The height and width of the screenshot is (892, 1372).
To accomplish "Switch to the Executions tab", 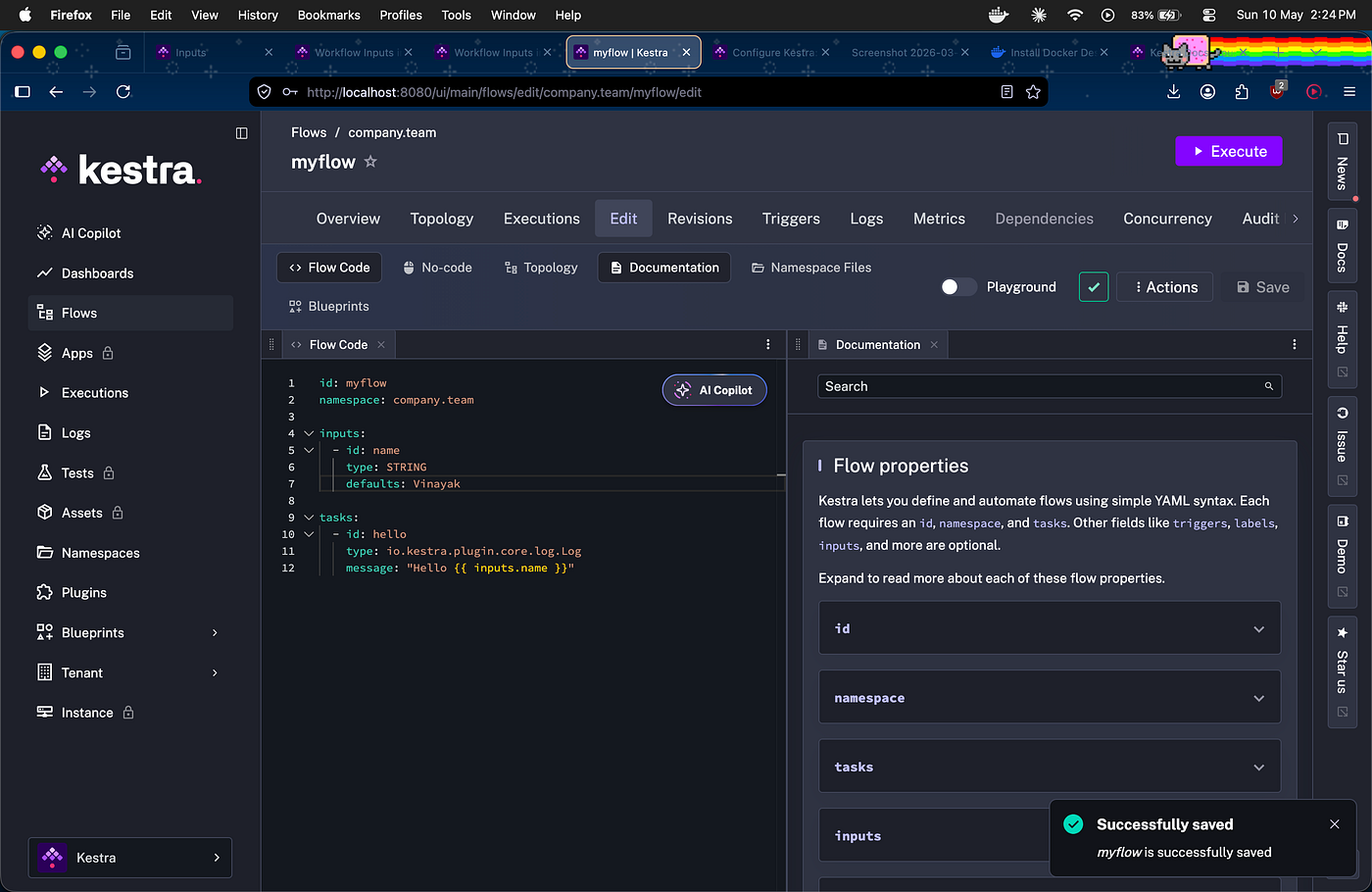I will pyautogui.click(x=542, y=219).
